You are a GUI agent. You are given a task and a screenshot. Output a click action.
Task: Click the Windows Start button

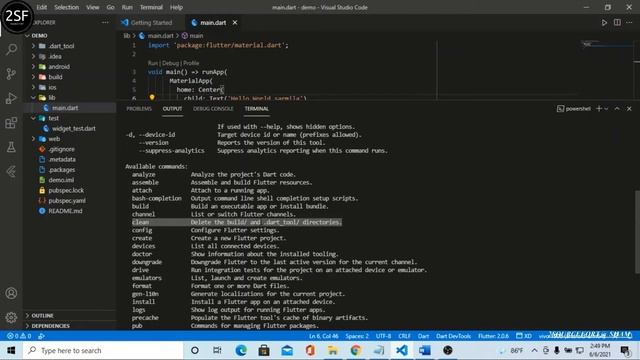click(11, 350)
